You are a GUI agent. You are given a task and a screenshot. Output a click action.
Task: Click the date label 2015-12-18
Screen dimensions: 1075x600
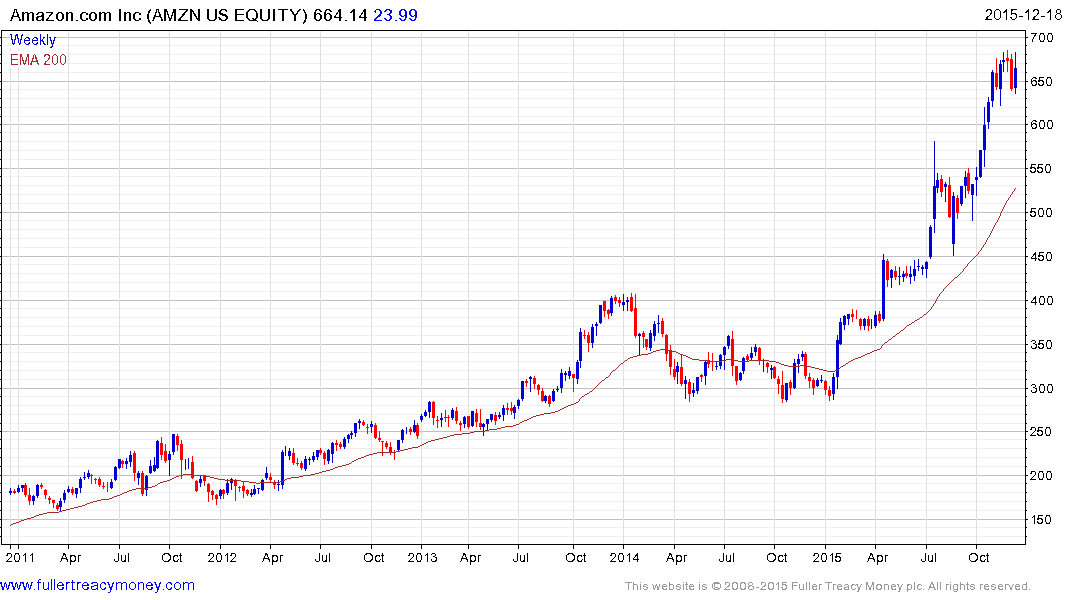tap(1023, 15)
